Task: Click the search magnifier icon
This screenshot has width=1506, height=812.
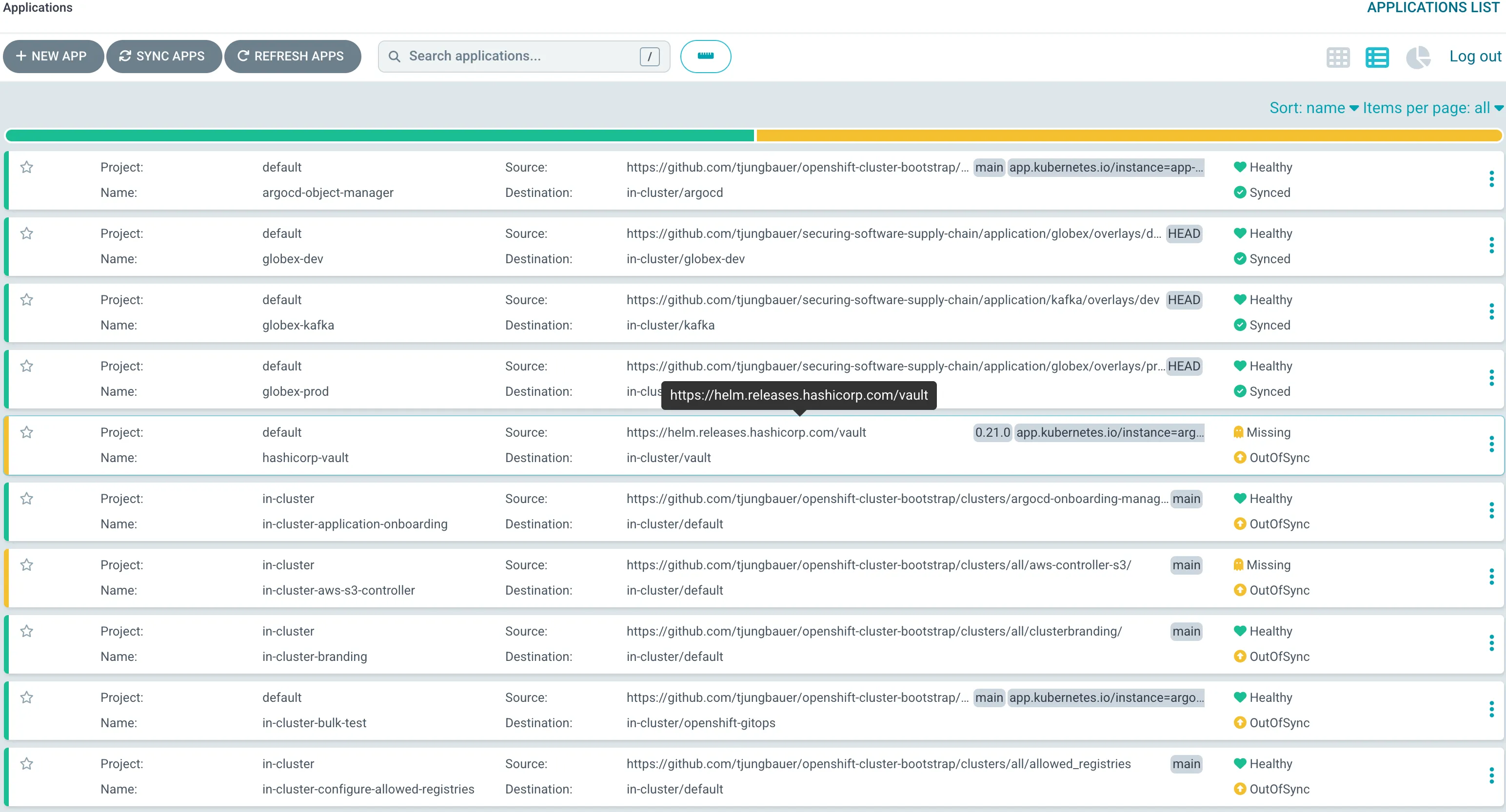Action: click(x=395, y=56)
